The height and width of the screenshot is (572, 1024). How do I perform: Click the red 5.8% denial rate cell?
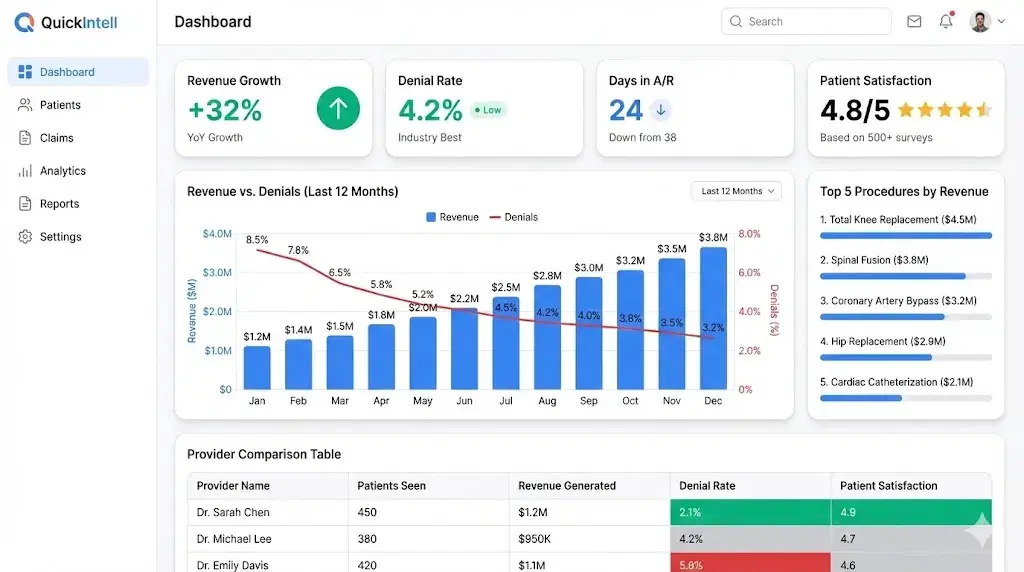(750, 563)
